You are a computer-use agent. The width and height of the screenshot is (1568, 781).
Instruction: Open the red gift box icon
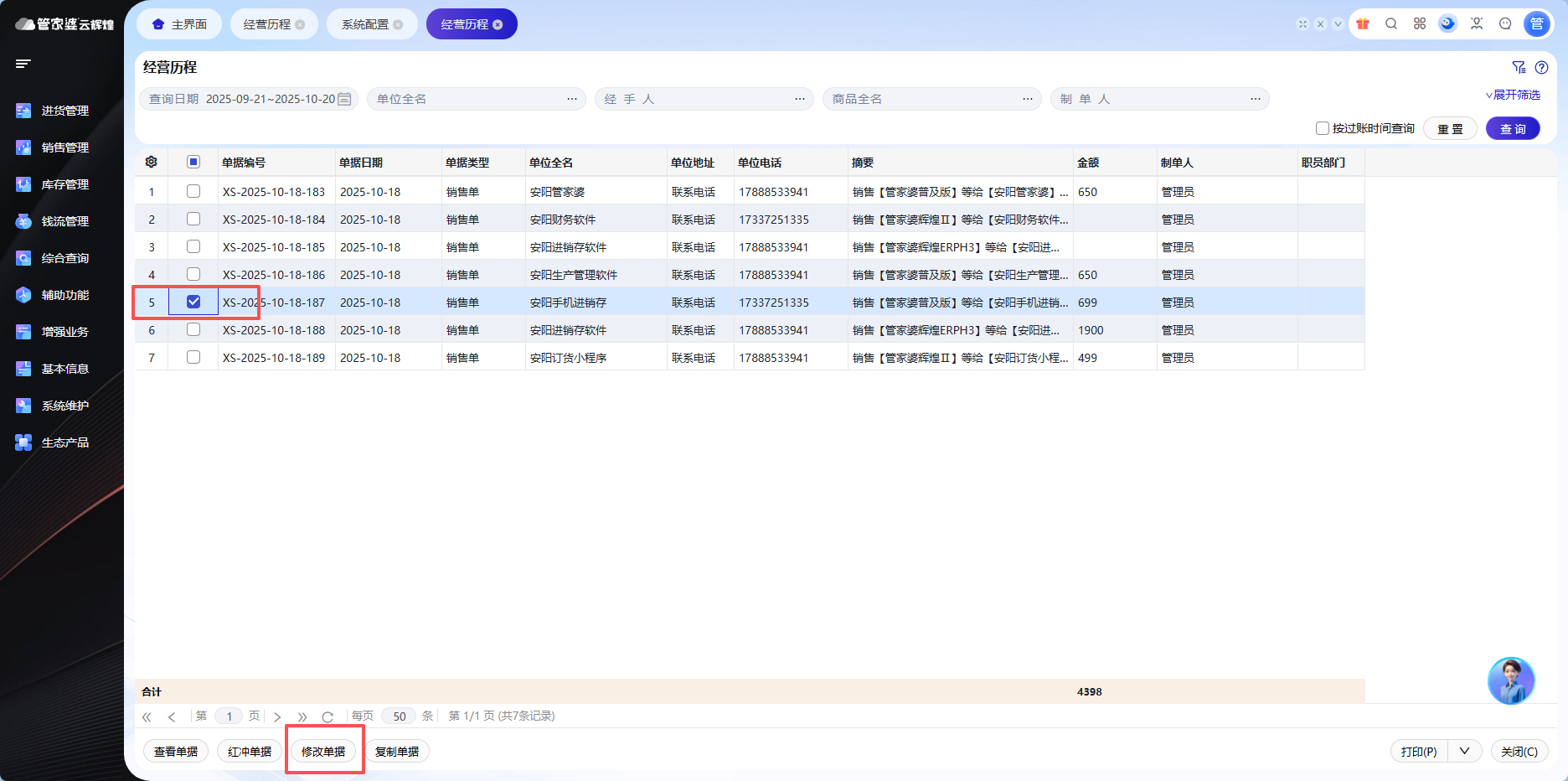tap(1363, 24)
